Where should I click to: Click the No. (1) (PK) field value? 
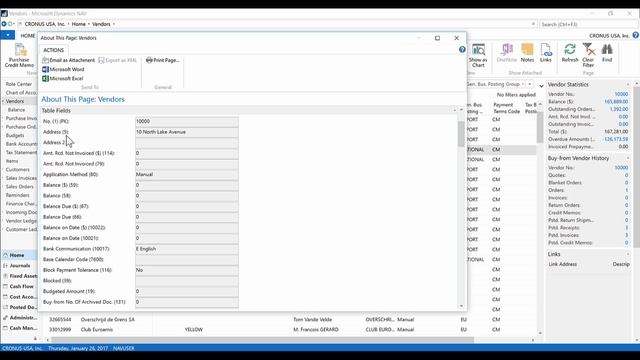tap(187, 121)
